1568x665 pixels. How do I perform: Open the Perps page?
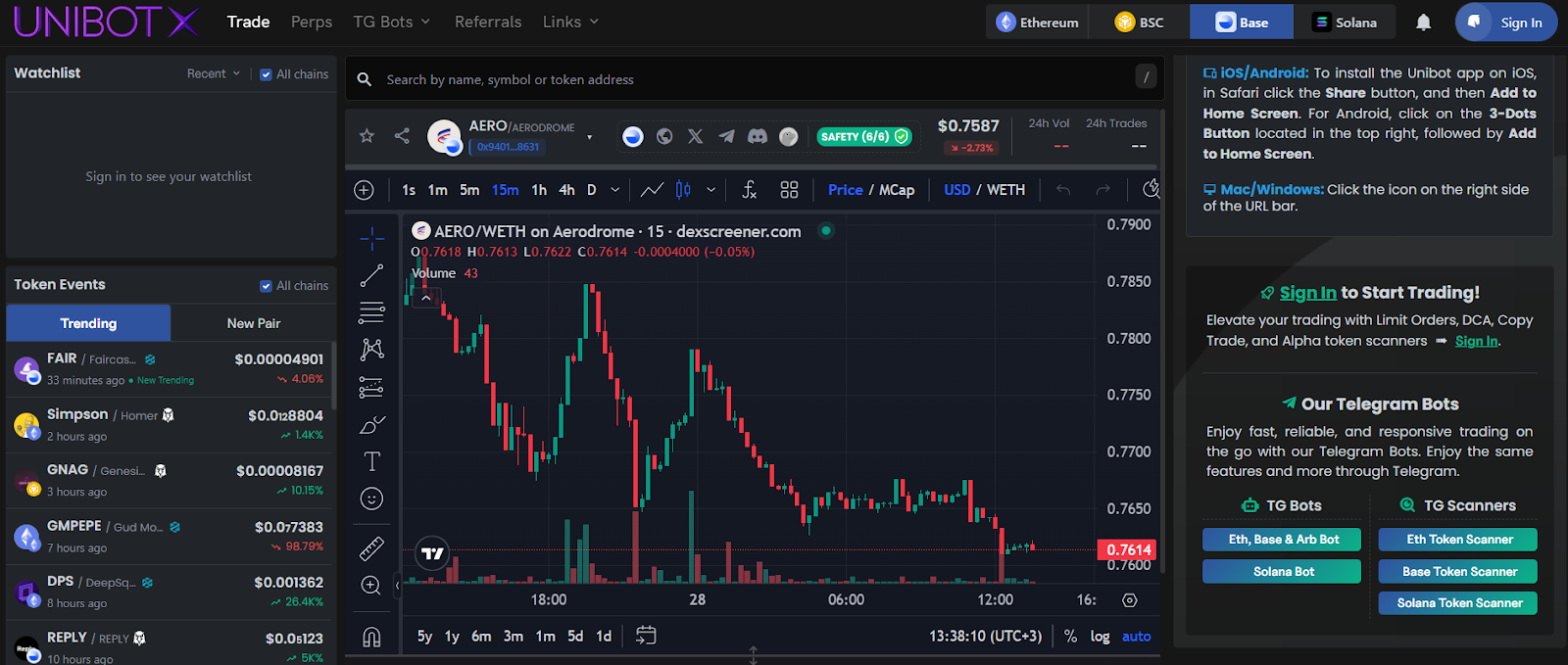tap(312, 22)
